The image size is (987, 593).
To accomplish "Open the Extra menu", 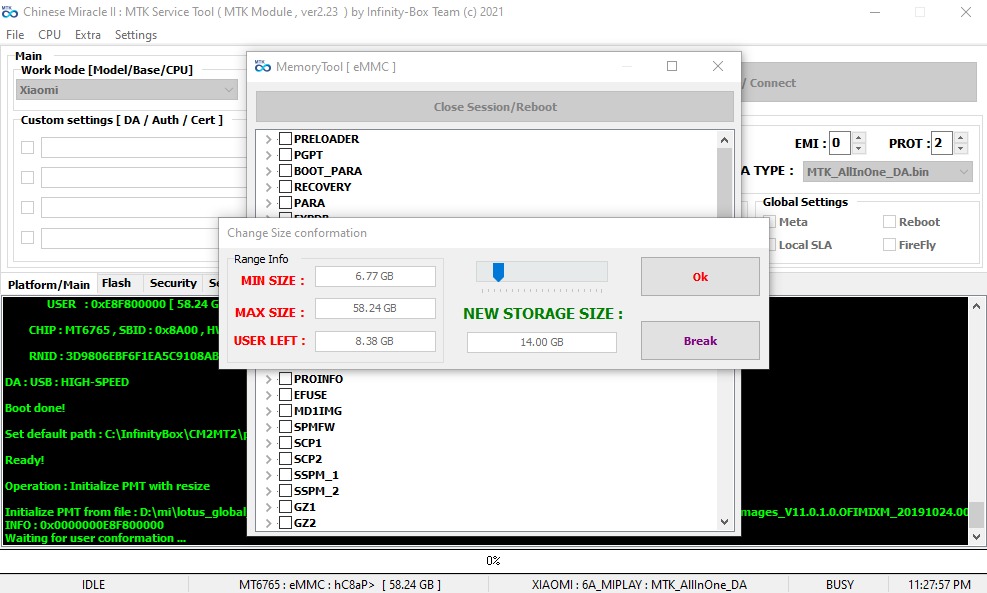I will (87, 35).
